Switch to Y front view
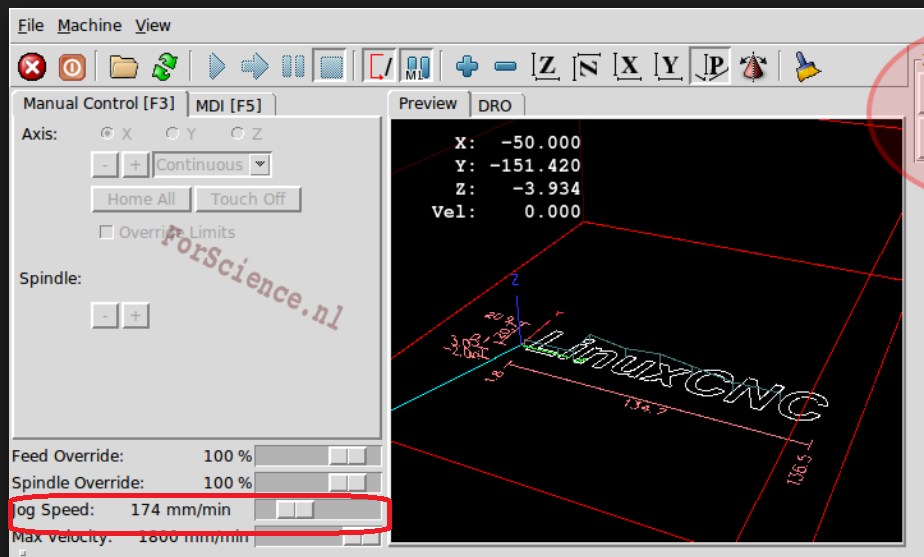Image resolution: width=924 pixels, height=557 pixels. point(668,66)
